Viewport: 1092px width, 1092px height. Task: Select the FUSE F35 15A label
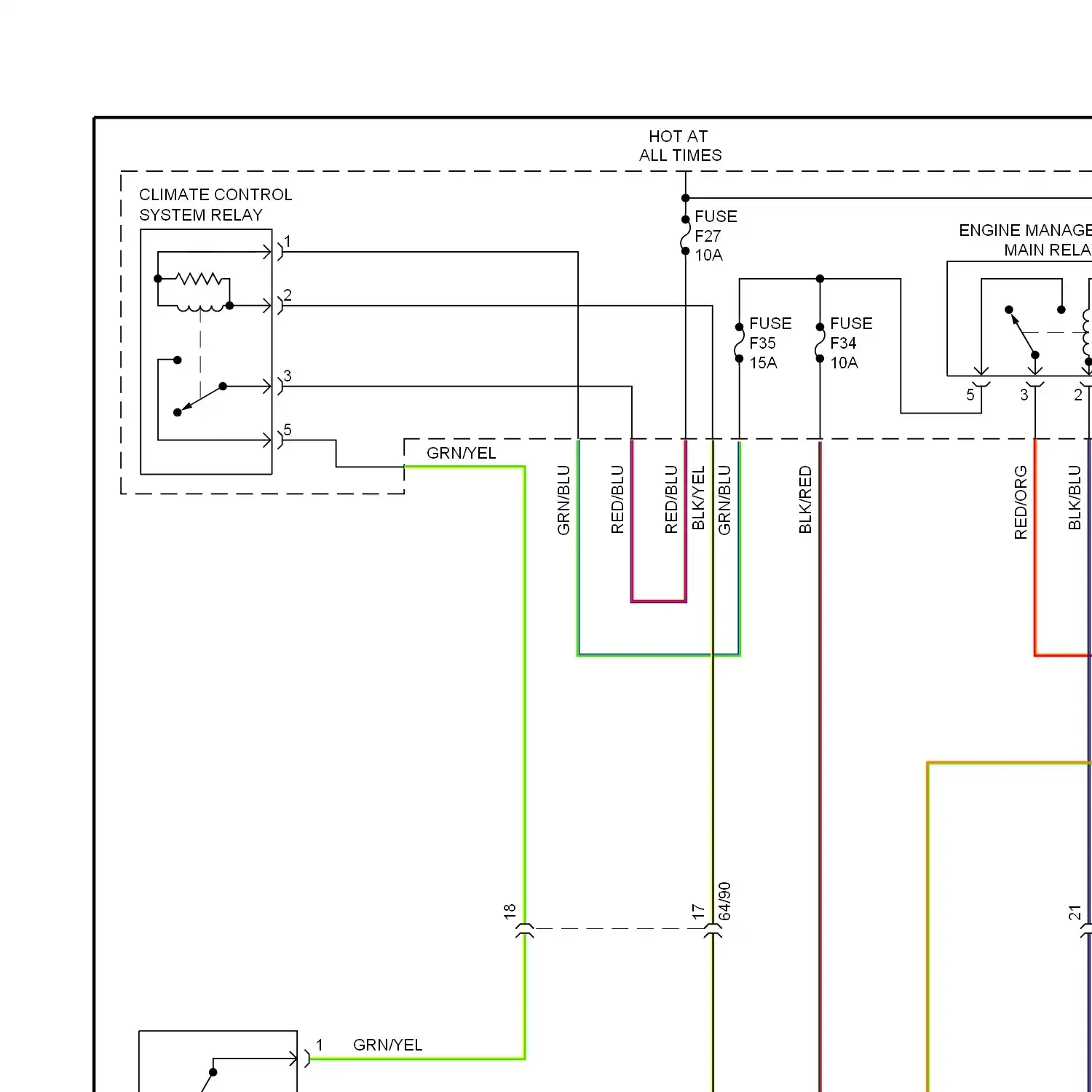[769, 343]
